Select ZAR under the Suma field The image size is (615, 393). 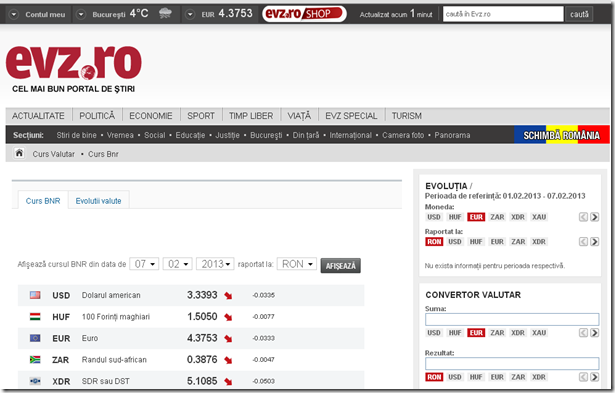click(497, 333)
